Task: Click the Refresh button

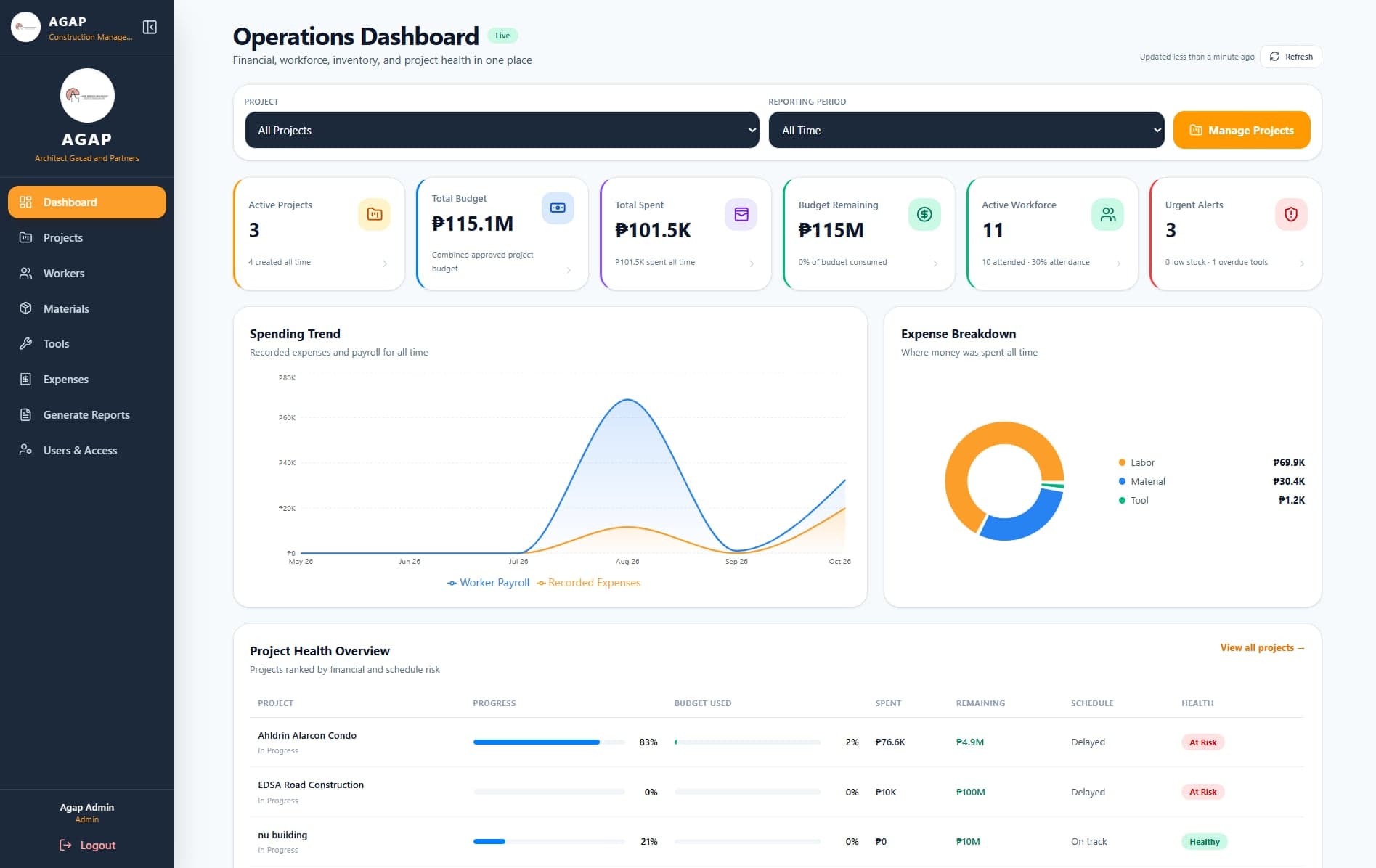Action: pos(1291,57)
